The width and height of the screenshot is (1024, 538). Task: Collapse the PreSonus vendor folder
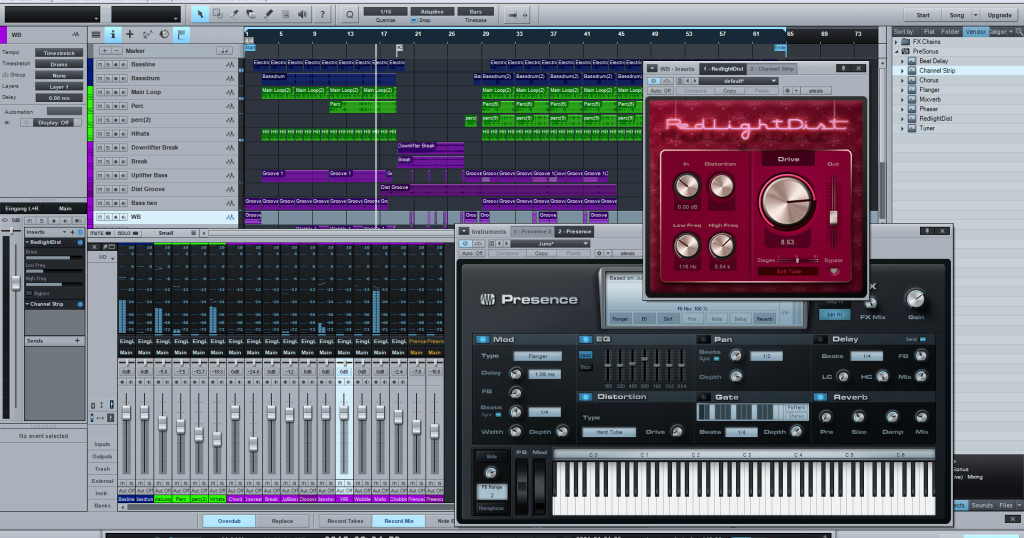pyautogui.click(x=897, y=51)
